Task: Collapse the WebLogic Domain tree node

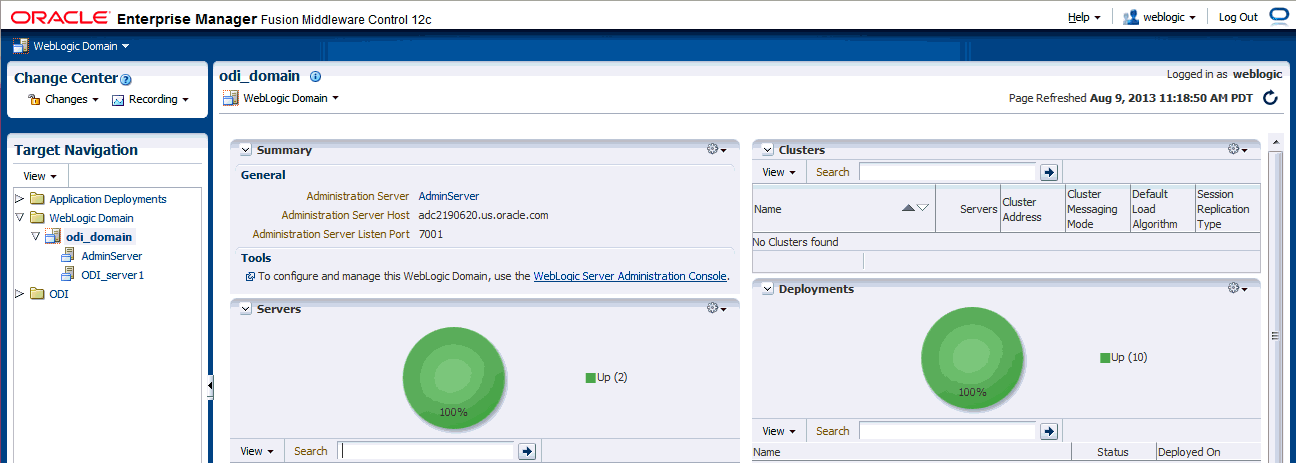Action: point(20,218)
